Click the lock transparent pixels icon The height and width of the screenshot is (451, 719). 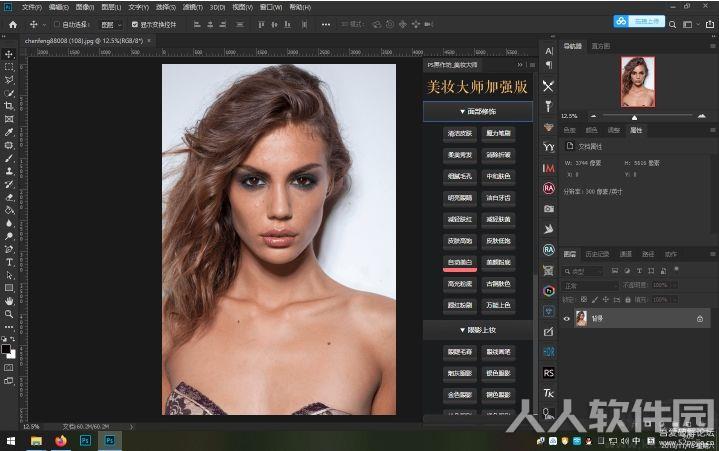[584, 299]
